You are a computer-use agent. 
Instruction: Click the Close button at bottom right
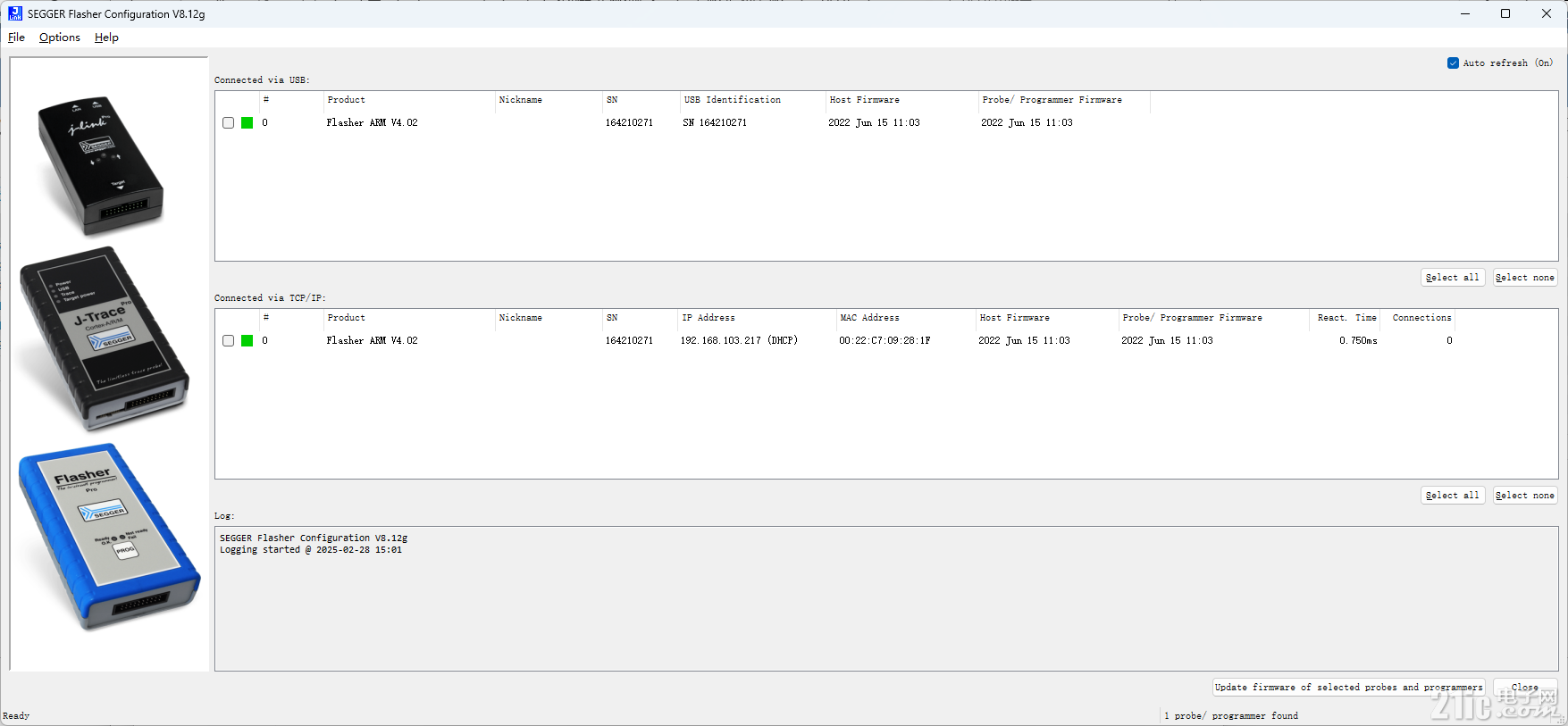point(1525,688)
